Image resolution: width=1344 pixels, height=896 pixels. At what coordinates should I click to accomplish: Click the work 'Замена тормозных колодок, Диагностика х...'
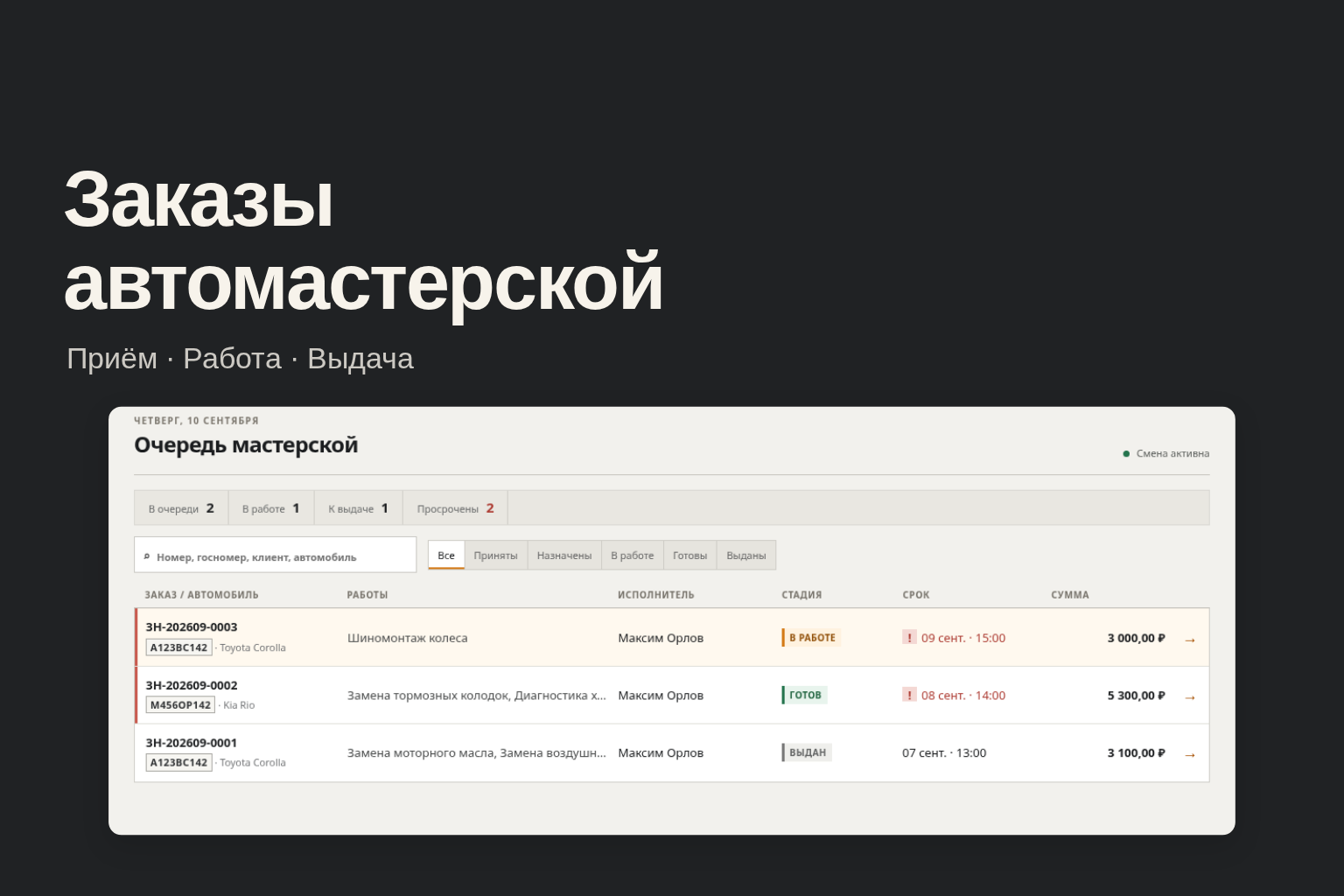[x=477, y=696]
